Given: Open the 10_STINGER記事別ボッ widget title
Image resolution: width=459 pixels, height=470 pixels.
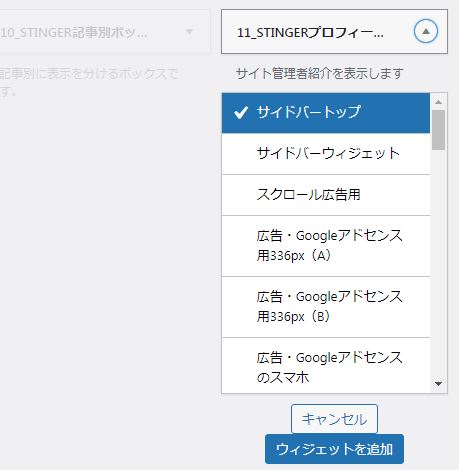Looking at the screenshot, I should coord(74,33).
